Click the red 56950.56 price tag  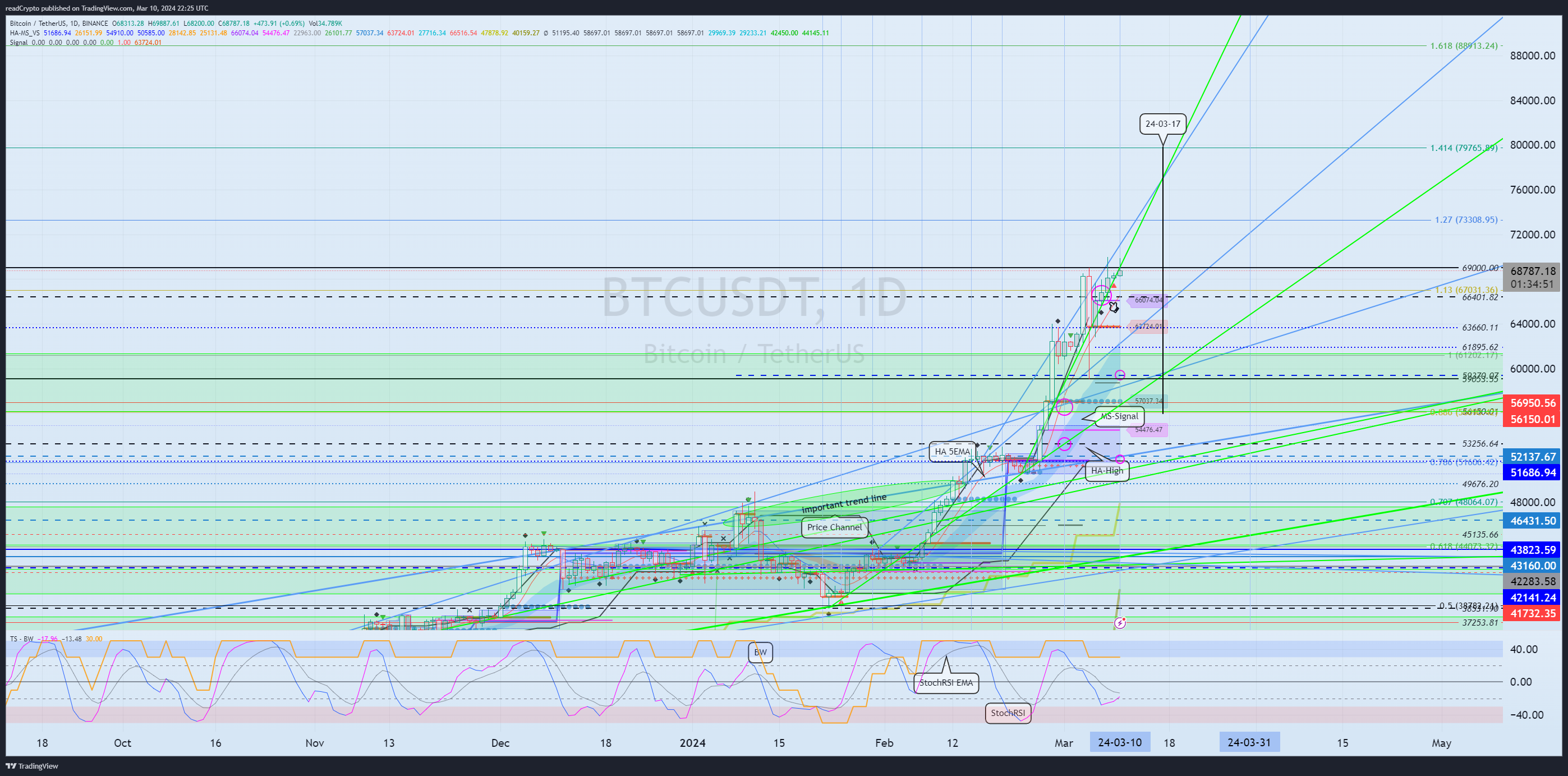pyautogui.click(x=1532, y=403)
